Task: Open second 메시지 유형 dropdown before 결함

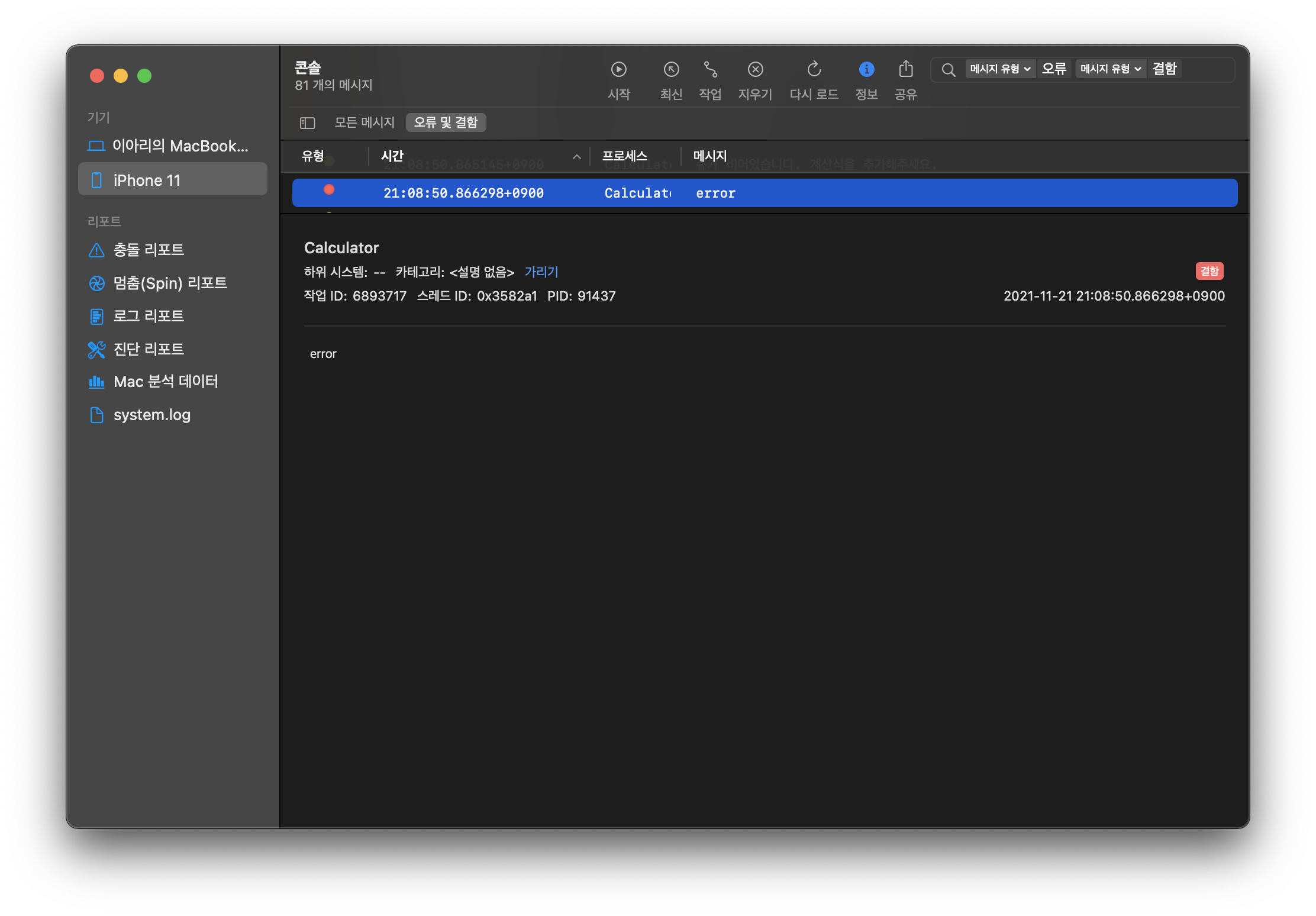Action: pos(1110,69)
